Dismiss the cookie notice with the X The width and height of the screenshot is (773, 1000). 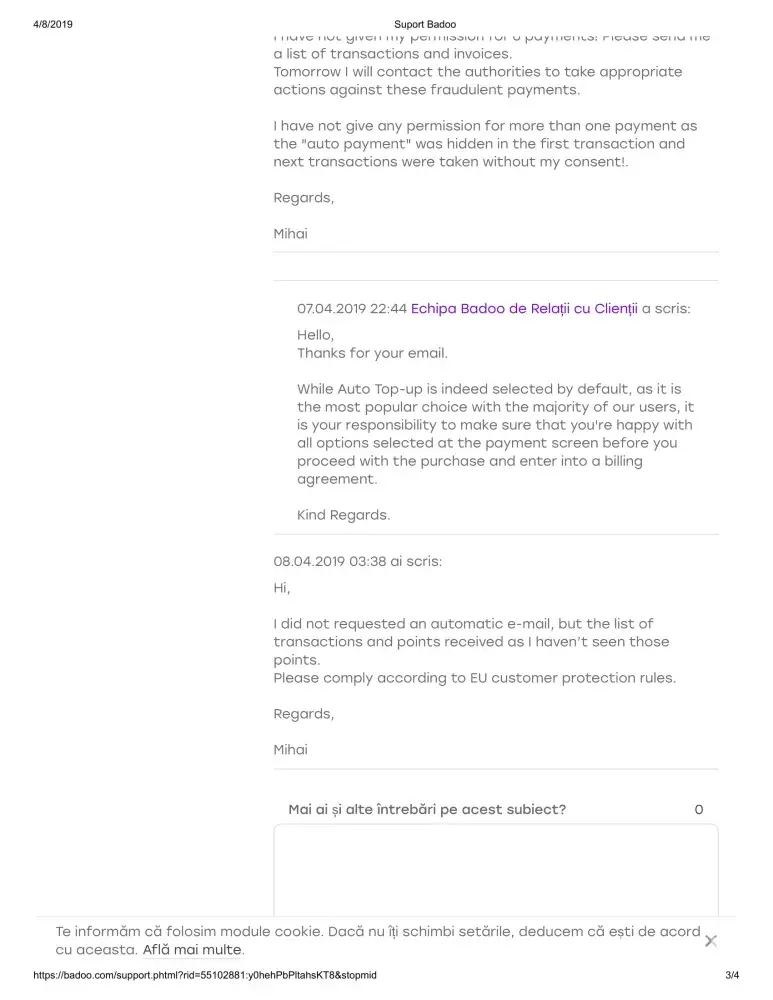tap(710, 941)
